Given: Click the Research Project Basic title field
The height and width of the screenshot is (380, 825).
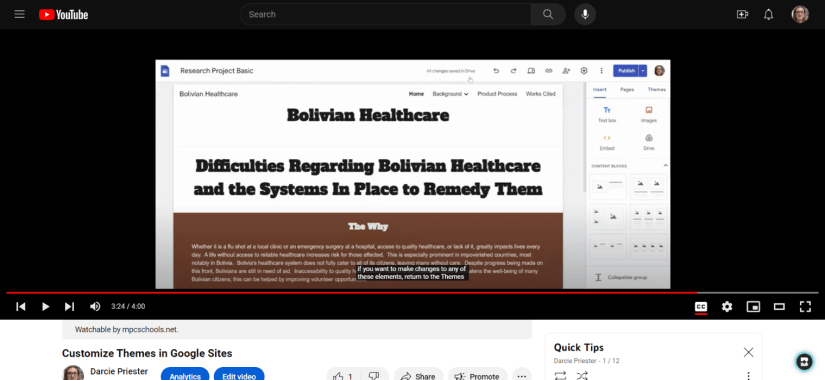Looking at the screenshot, I should tap(216, 71).
